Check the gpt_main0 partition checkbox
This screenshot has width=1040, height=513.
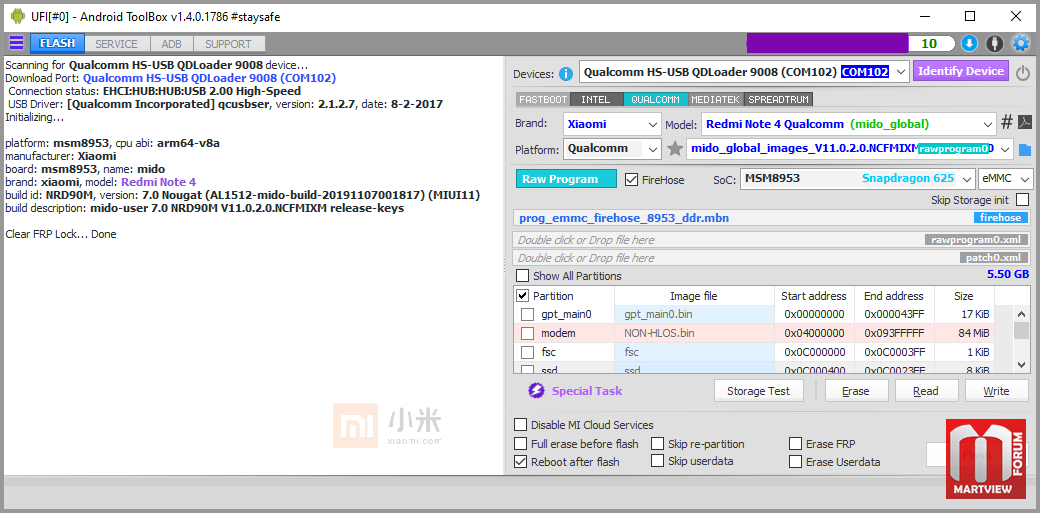click(527, 314)
